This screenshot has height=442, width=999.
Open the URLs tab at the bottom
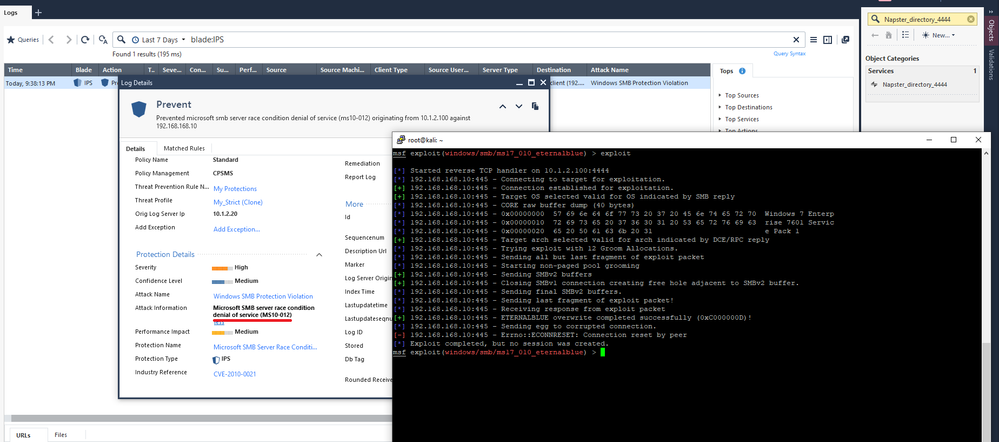23,435
